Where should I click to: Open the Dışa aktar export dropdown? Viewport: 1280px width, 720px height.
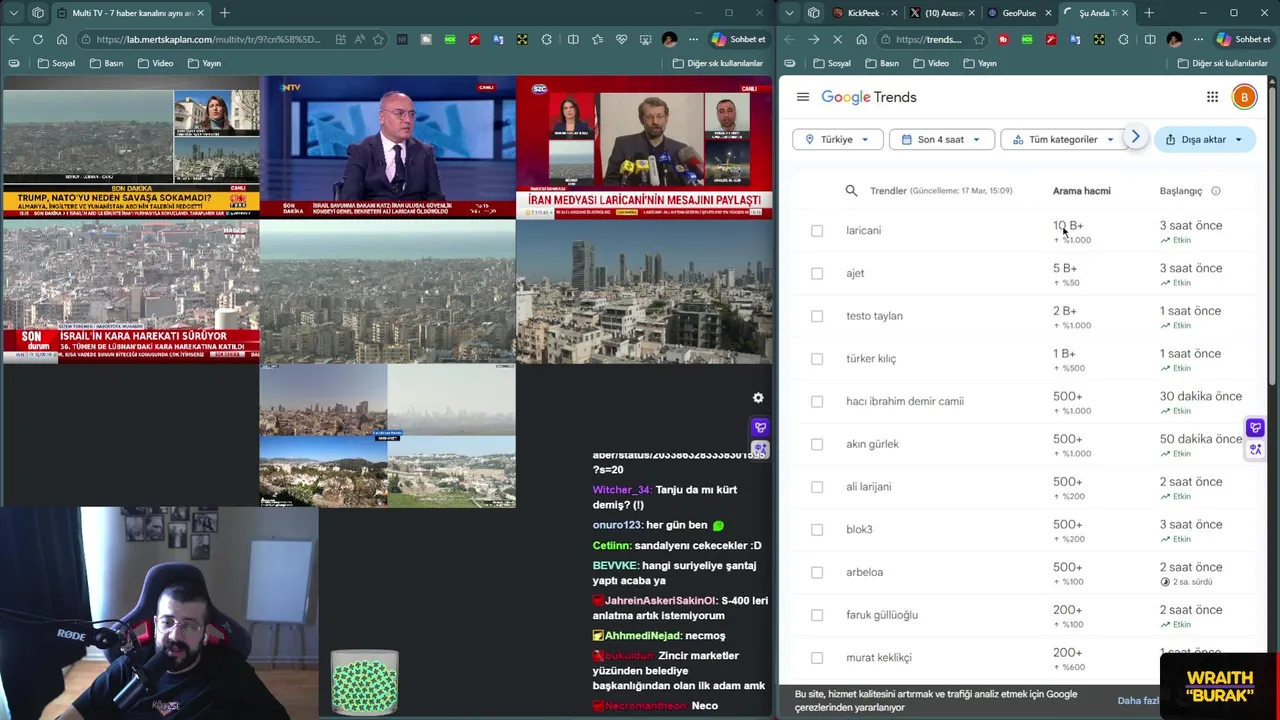(1204, 139)
